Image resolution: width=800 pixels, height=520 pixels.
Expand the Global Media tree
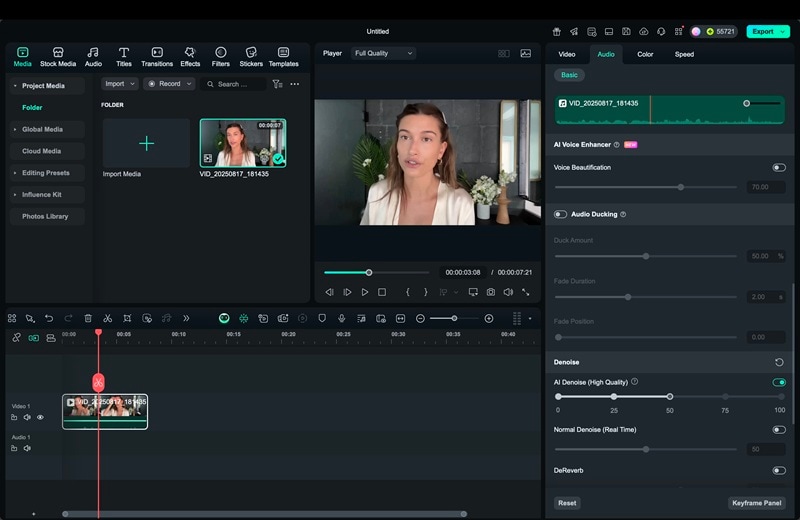tap(15, 130)
